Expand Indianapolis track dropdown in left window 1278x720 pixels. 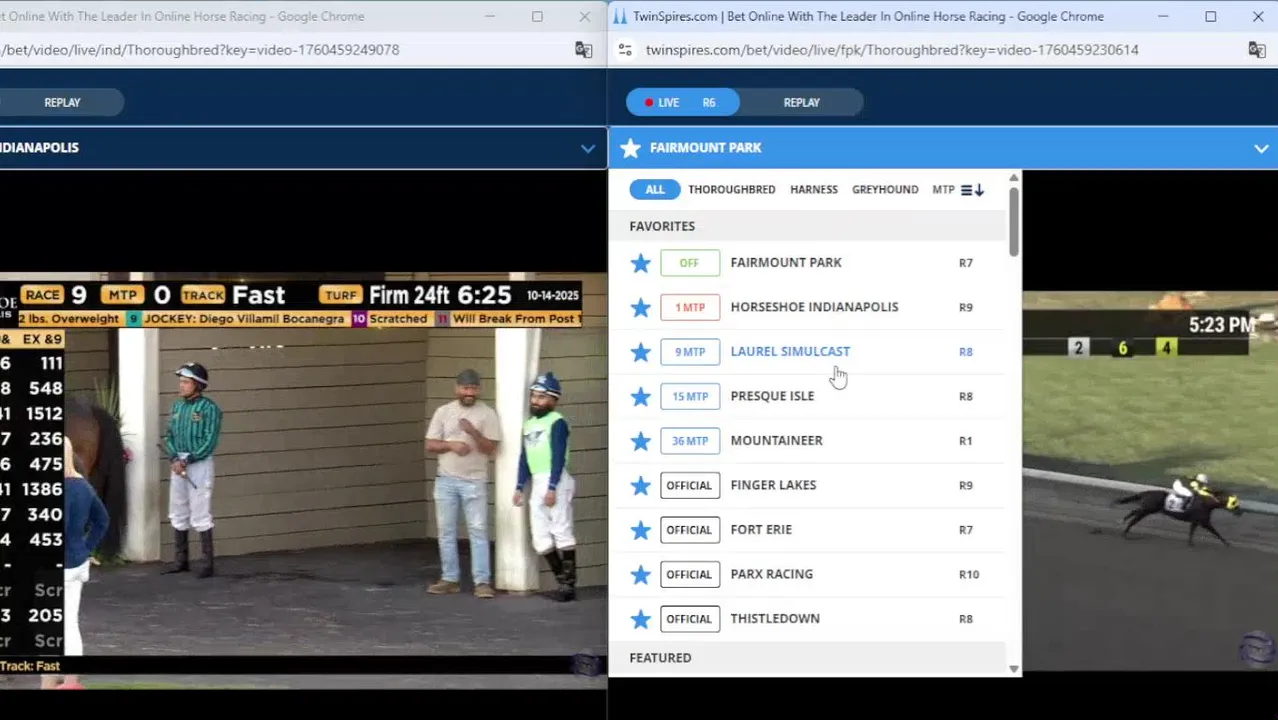[x=588, y=148]
